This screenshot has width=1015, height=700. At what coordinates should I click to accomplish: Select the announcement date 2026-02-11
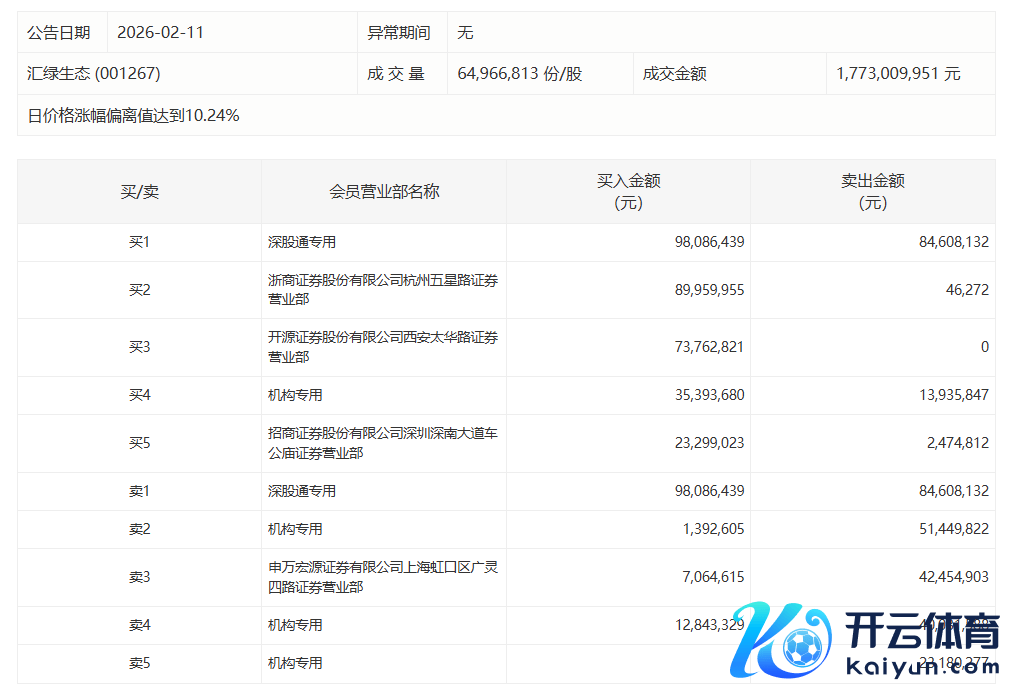(160, 32)
